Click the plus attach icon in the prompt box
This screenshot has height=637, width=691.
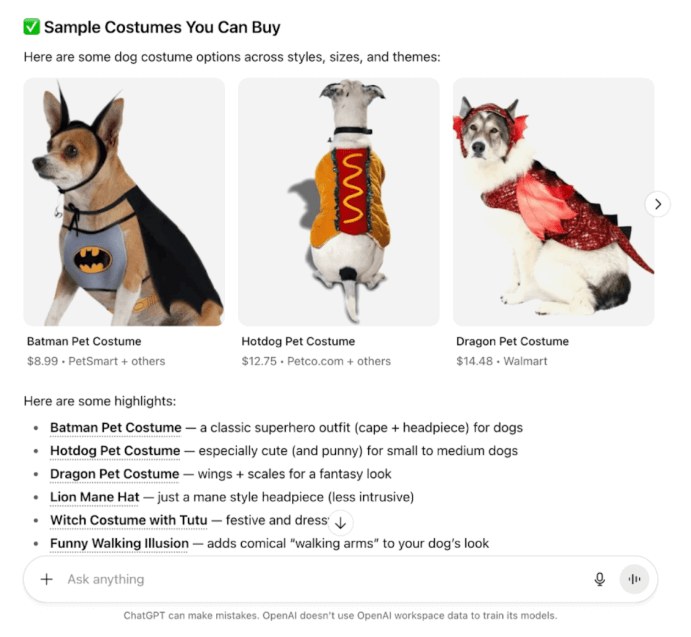click(47, 579)
